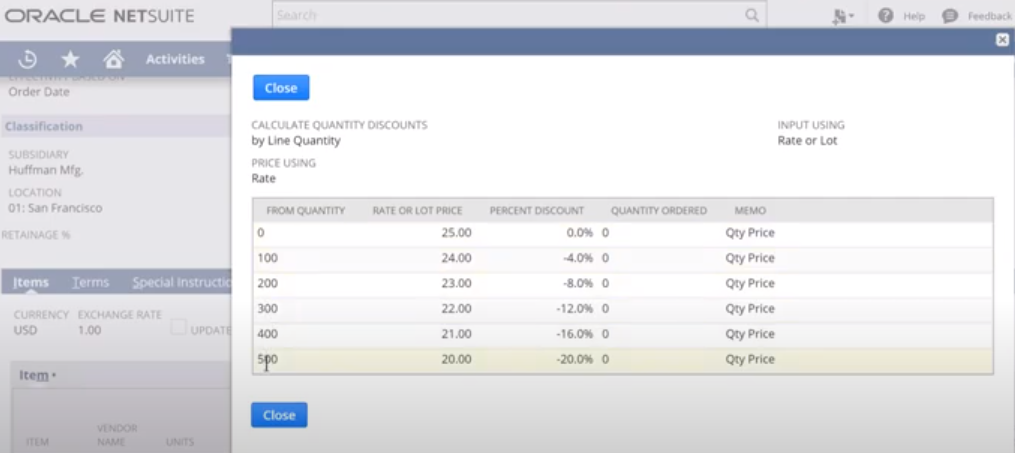The width and height of the screenshot is (1015, 453).
Task: Switch to the Items tab
Action: tap(31, 282)
